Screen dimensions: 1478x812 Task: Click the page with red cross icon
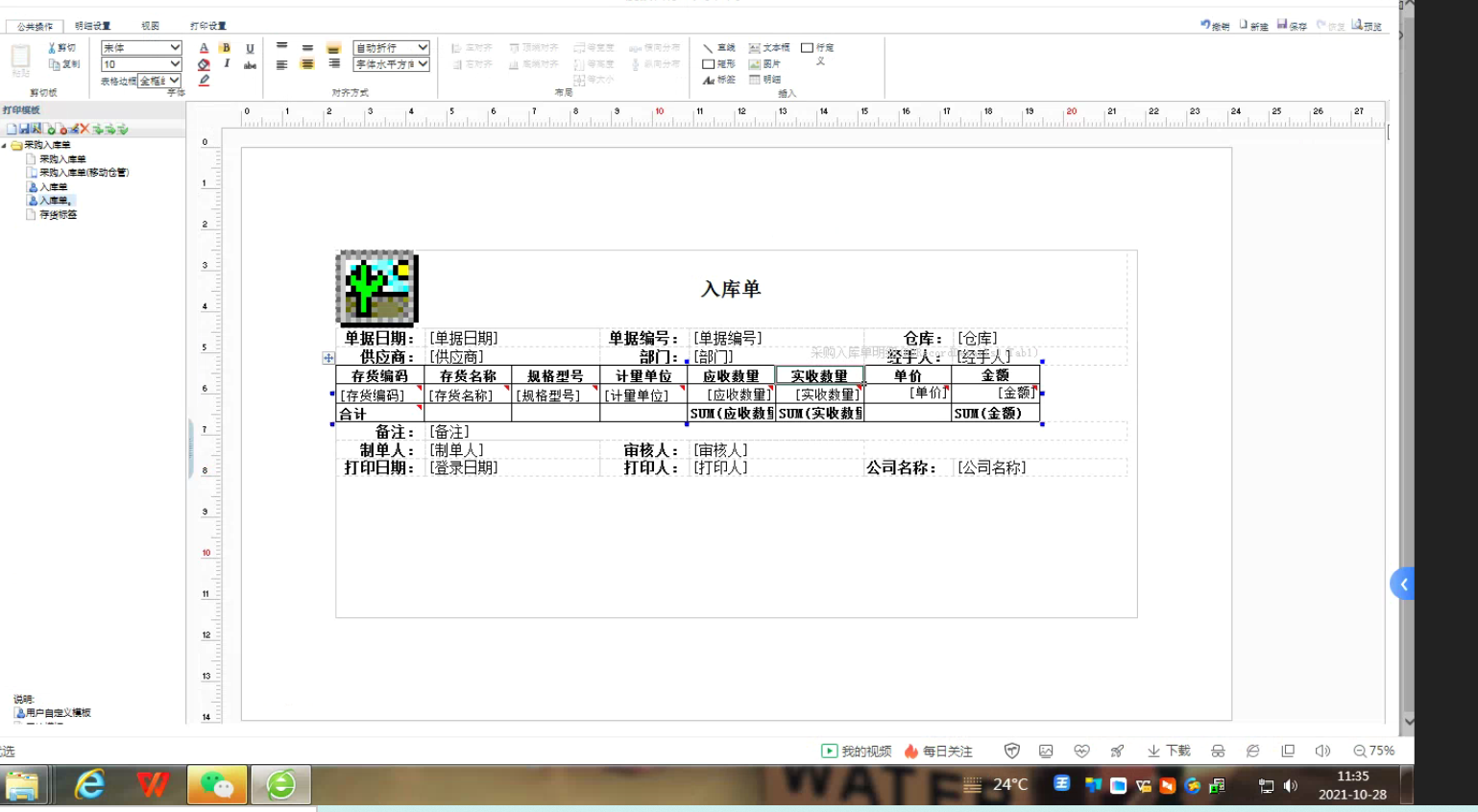(61, 129)
